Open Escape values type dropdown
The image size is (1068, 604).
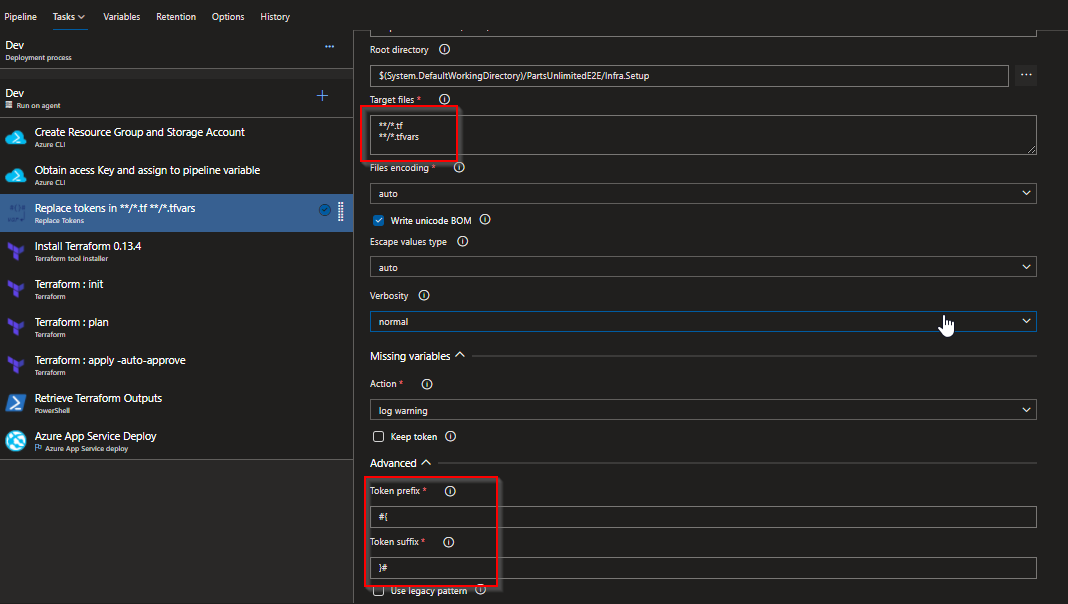(x=703, y=267)
